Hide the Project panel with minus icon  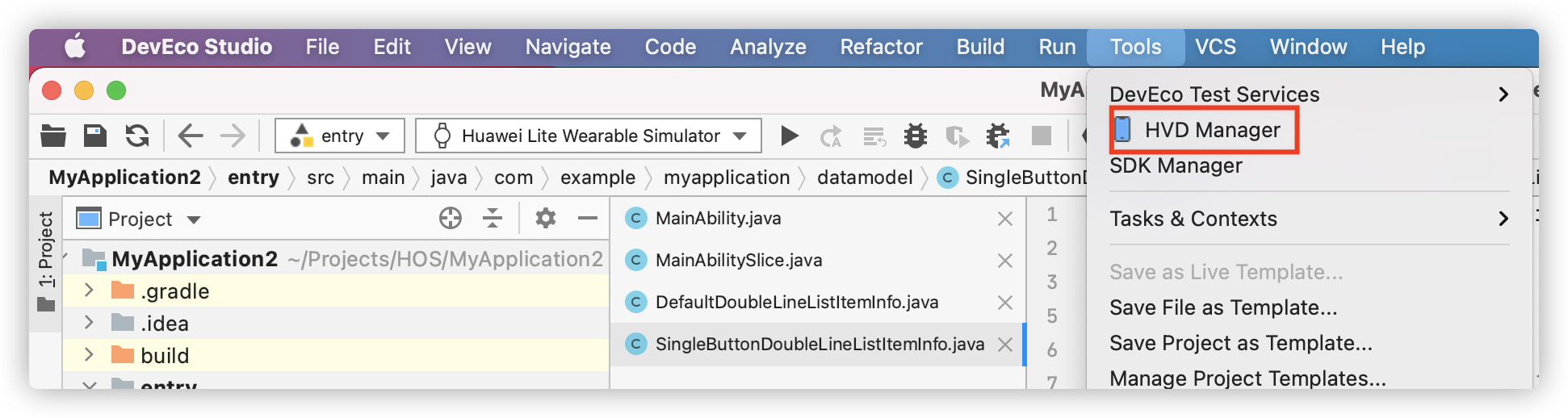point(588,218)
